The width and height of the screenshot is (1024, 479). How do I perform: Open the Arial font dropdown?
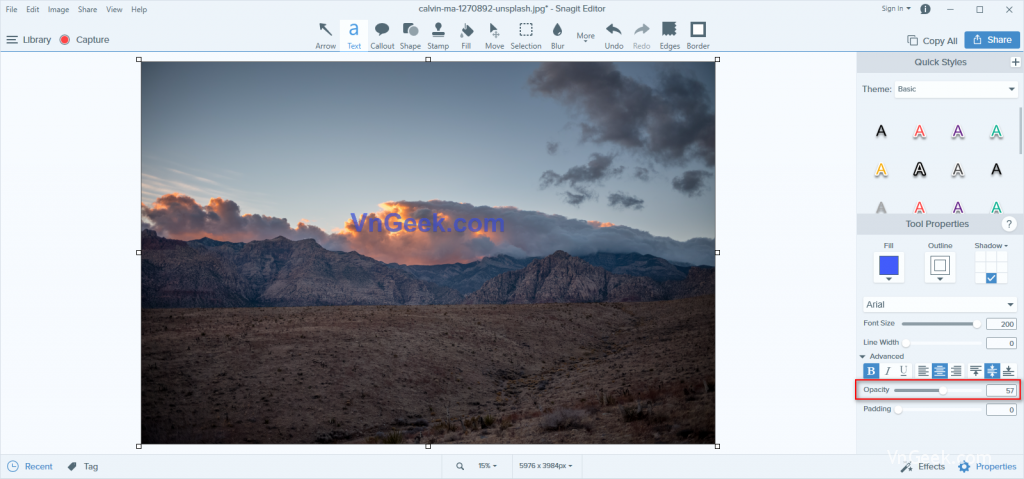pyautogui.click(x=940, y=305)
